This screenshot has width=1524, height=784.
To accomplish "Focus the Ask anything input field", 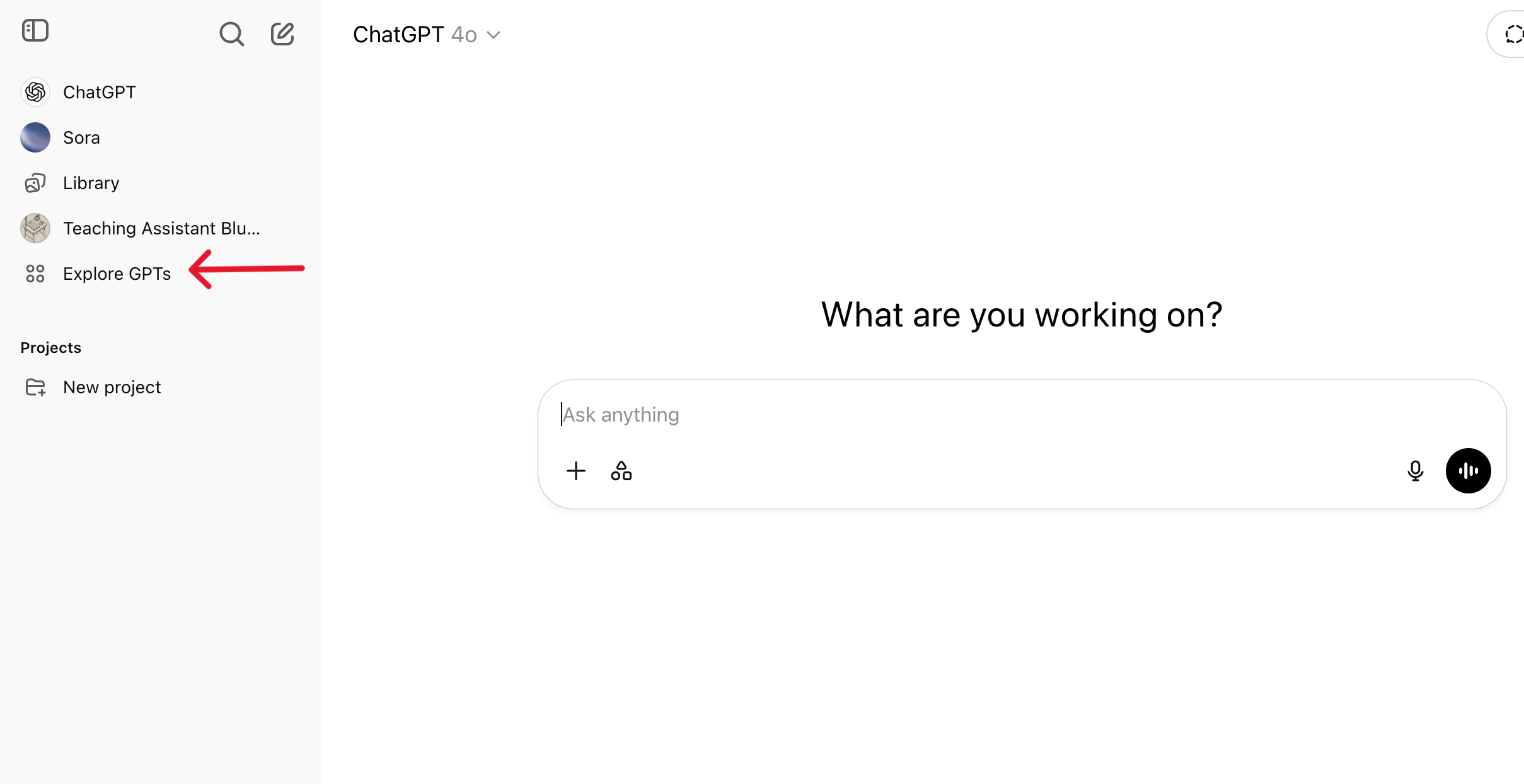I will 945,415.
